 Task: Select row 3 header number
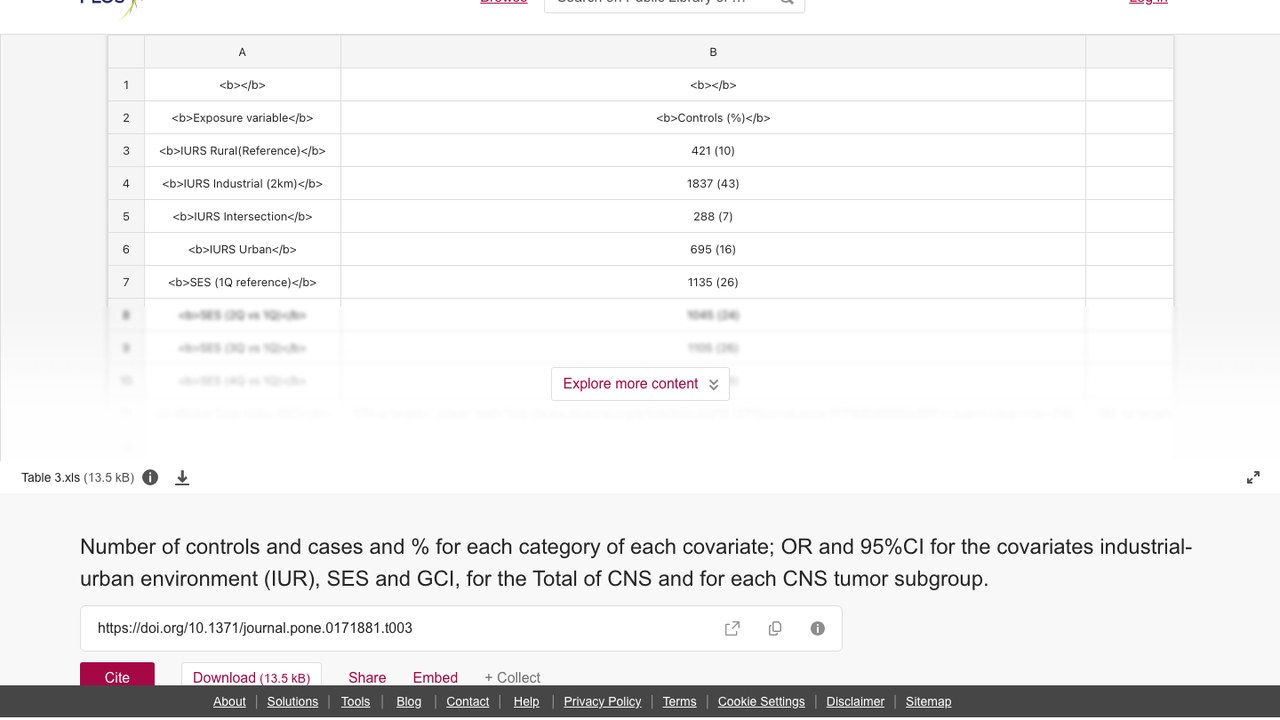[x=126, y=151]
